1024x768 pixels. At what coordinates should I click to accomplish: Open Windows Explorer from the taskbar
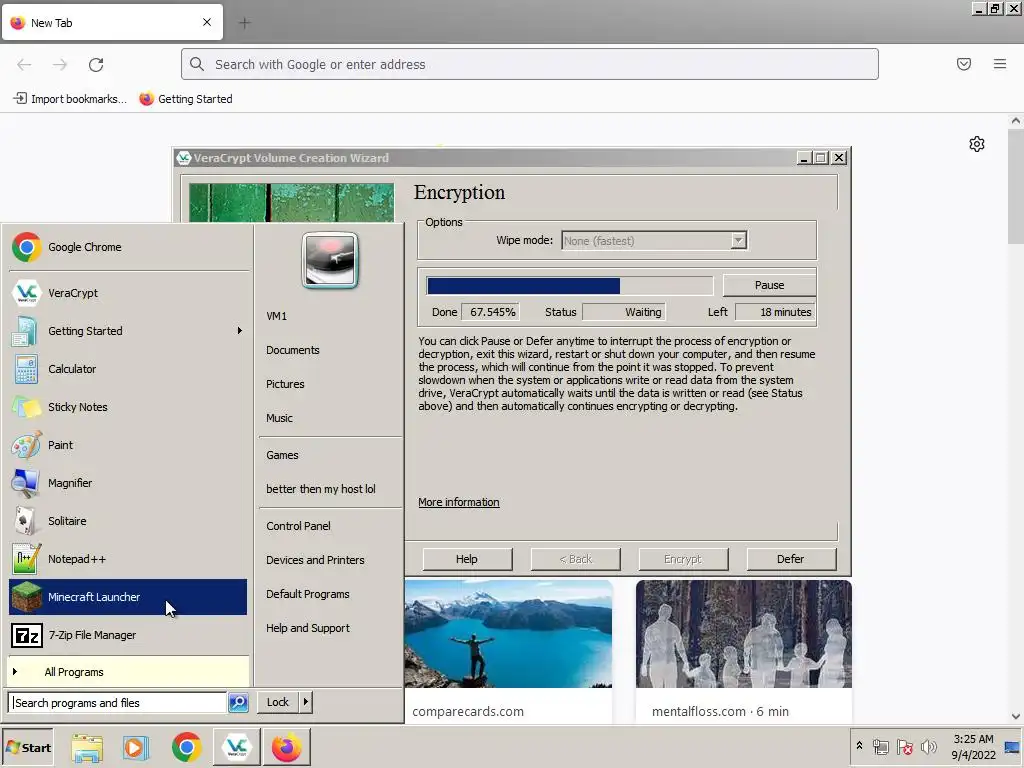pos(87,747)
